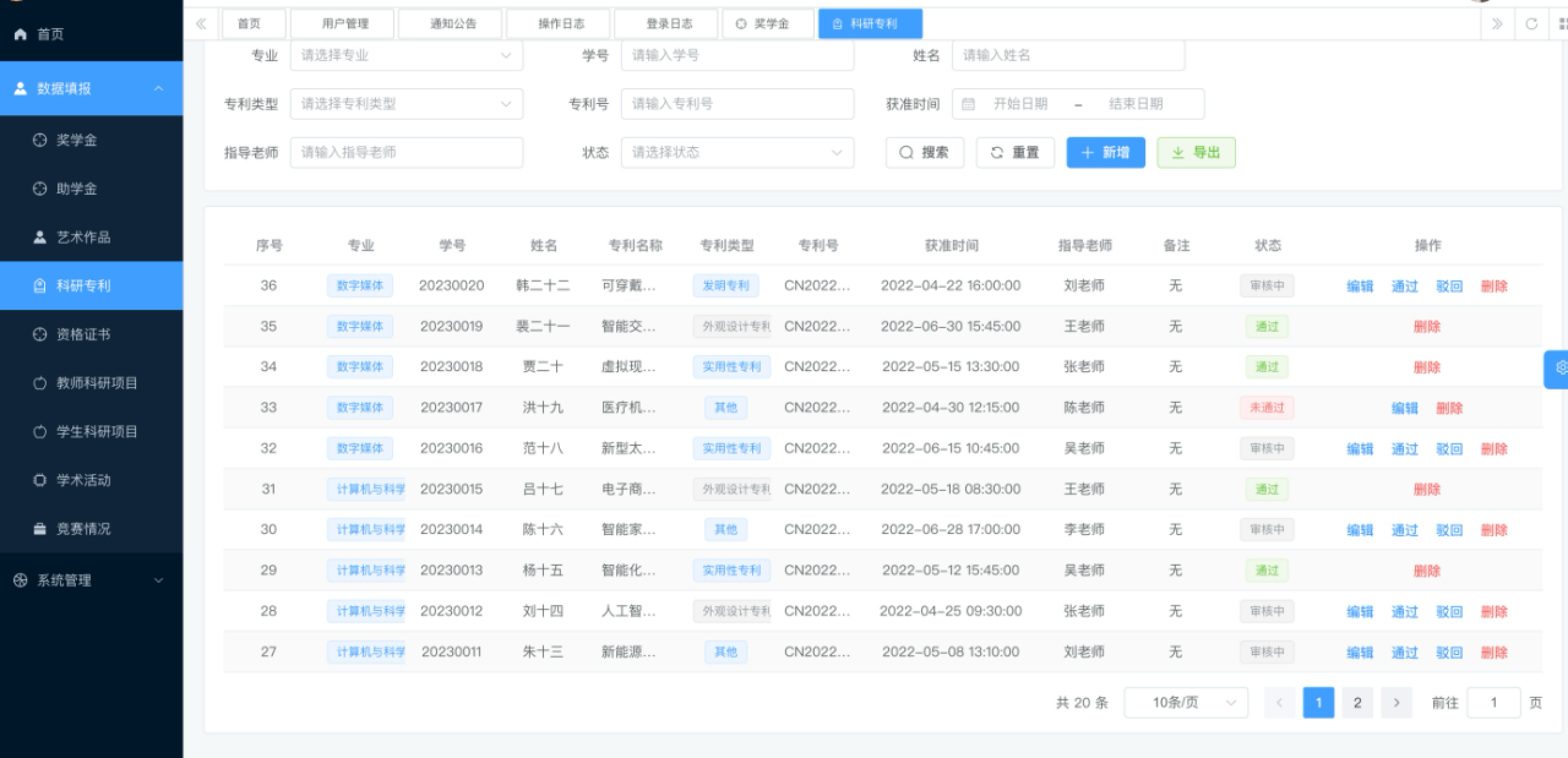Click the 发明专利 tag in row 36
Image resolution: width=1568 pixels, height=758 pixels.
tap(726, 286)
